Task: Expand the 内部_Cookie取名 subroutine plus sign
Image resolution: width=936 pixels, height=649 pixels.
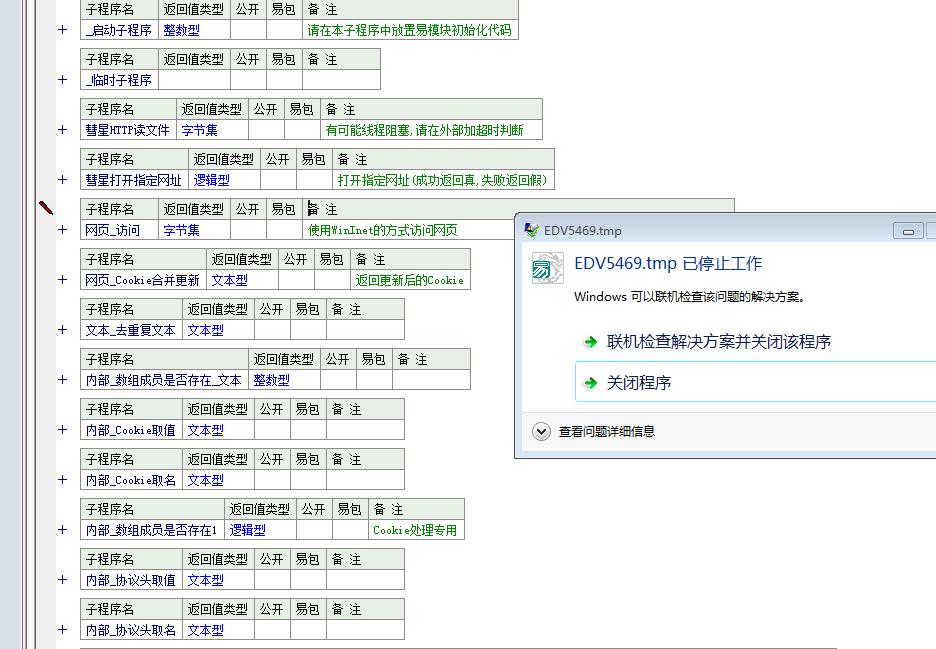Action: tap(63, 479)
